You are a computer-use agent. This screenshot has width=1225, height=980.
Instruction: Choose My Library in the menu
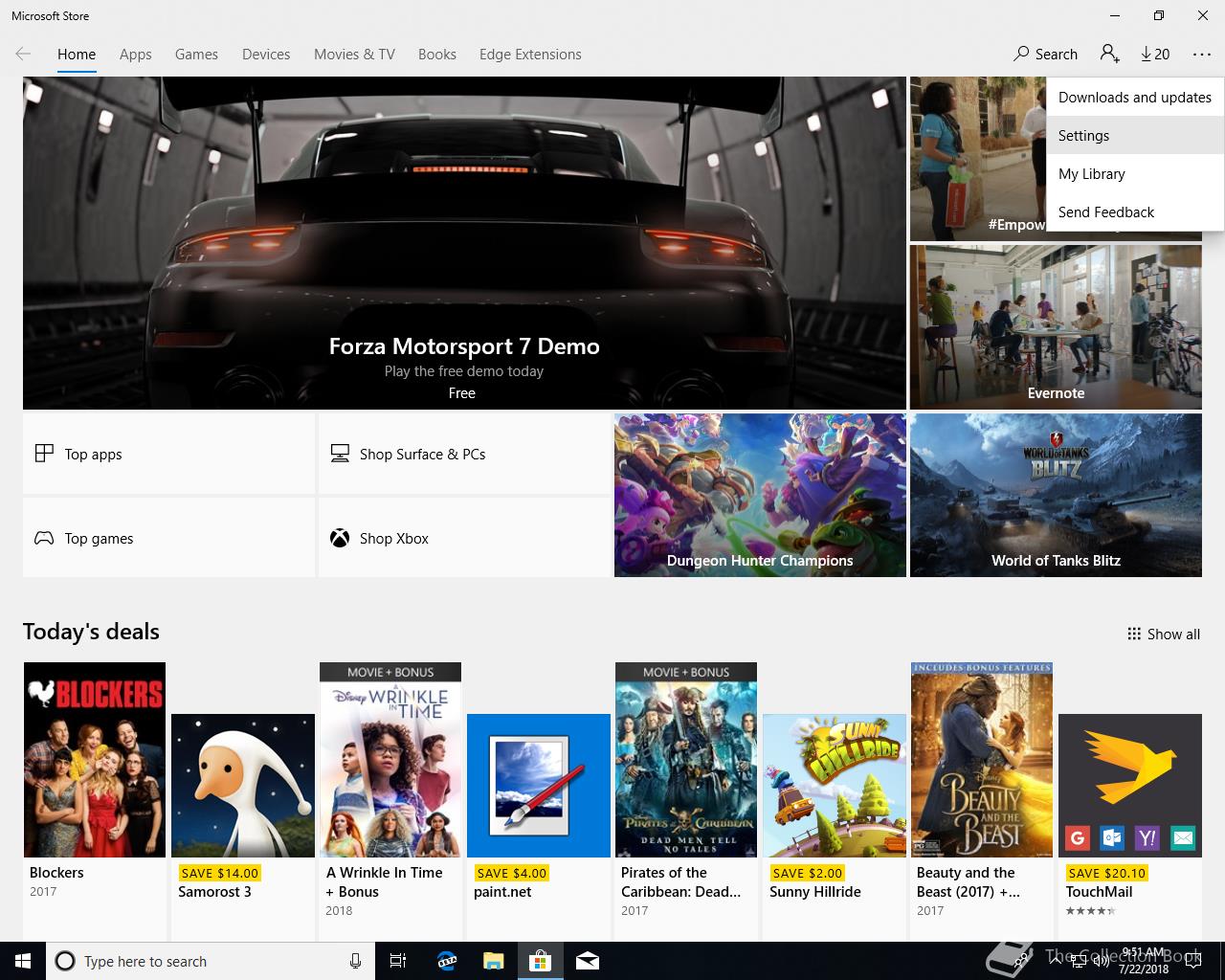(x=1135, y=174)
